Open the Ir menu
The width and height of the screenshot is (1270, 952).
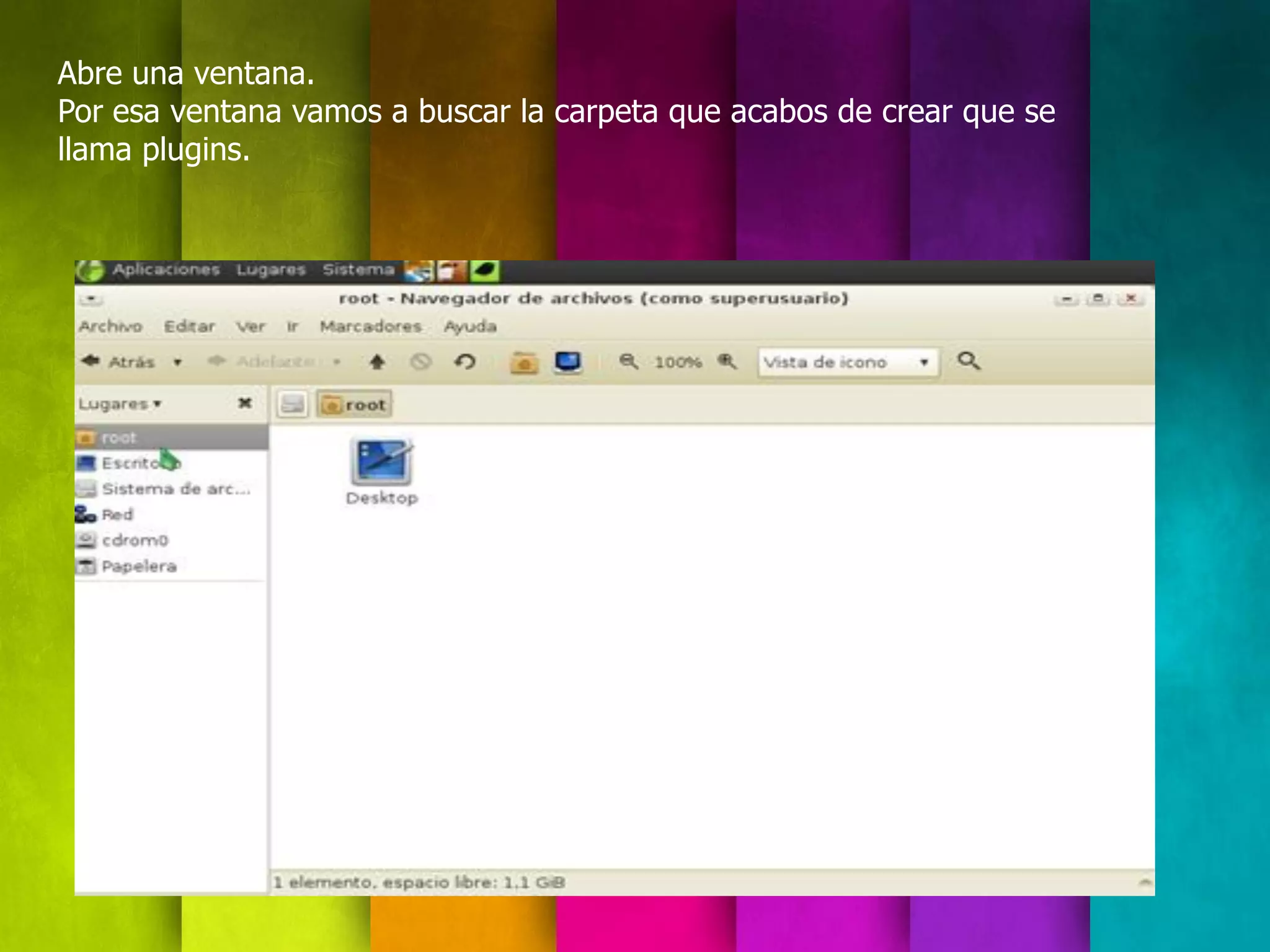coord(292,326)
